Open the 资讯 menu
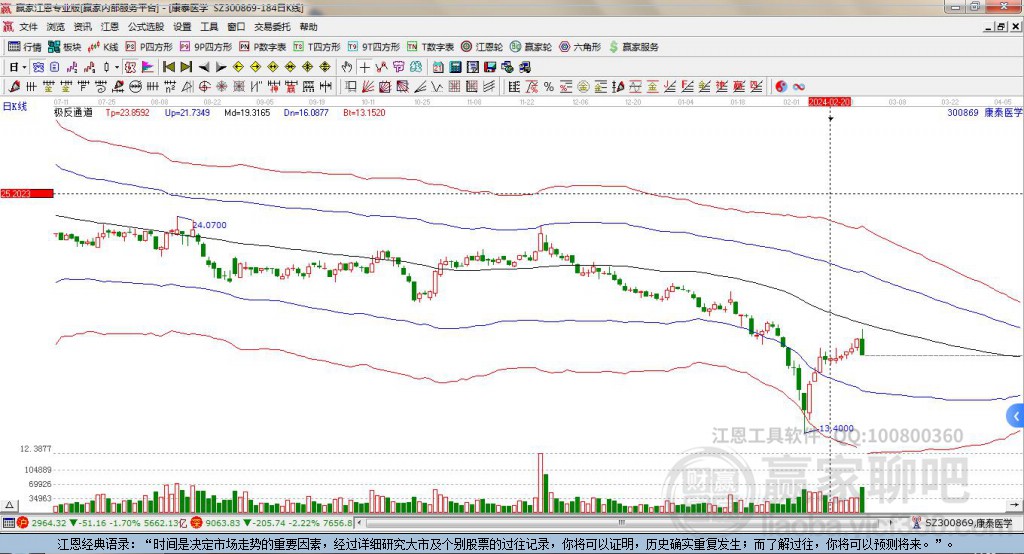Screen dimensions: 1024x554 83,27
